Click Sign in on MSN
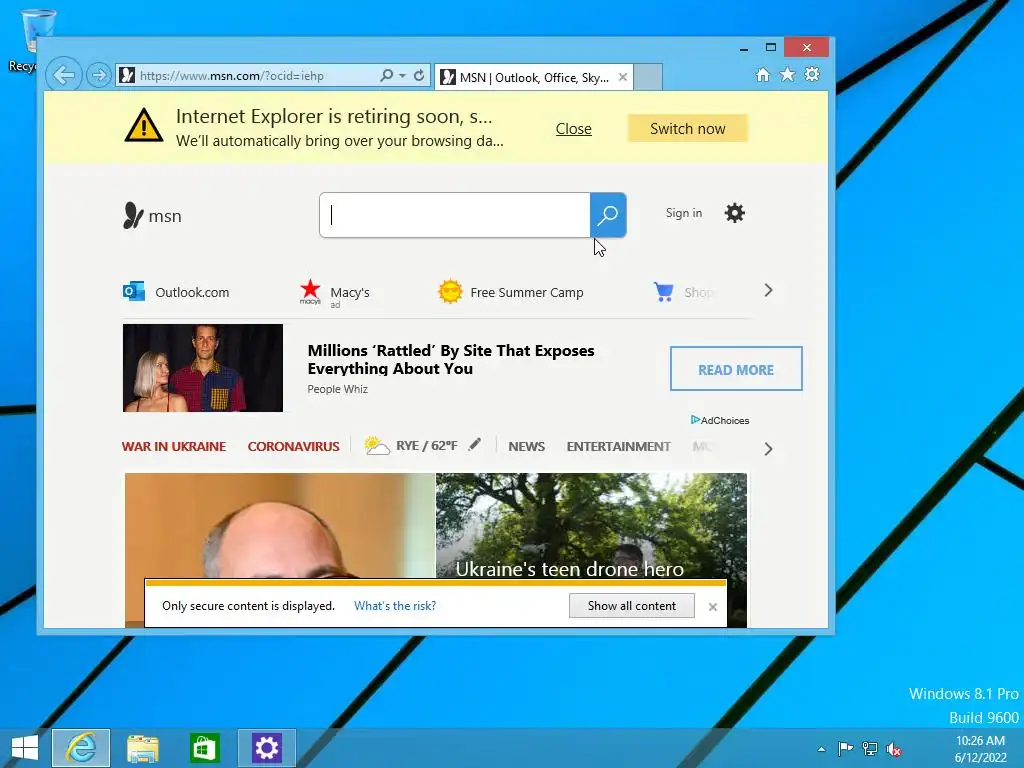Image resolution: width=1024 pixels, height=768 pixels. pos(684,213)
